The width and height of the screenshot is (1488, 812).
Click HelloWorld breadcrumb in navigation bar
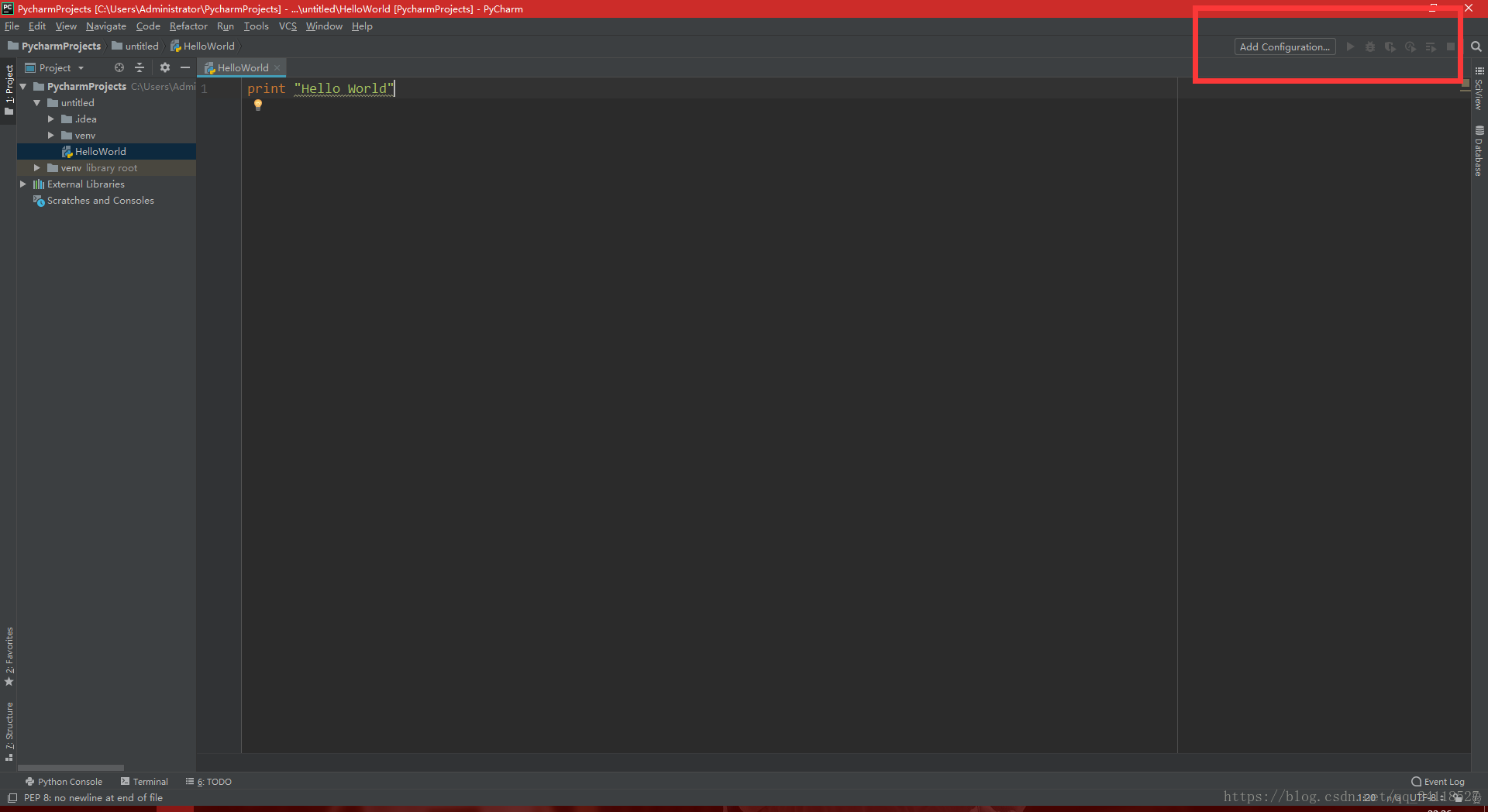click(x=202, y=46)
